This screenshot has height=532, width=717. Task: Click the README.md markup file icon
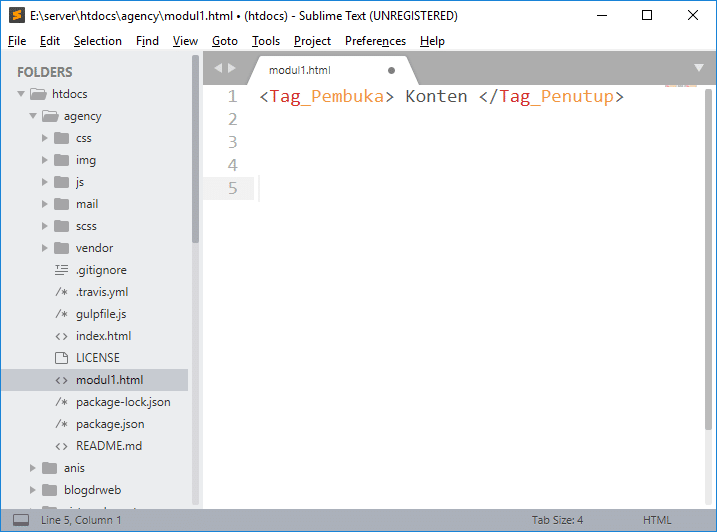click(61, 446)
